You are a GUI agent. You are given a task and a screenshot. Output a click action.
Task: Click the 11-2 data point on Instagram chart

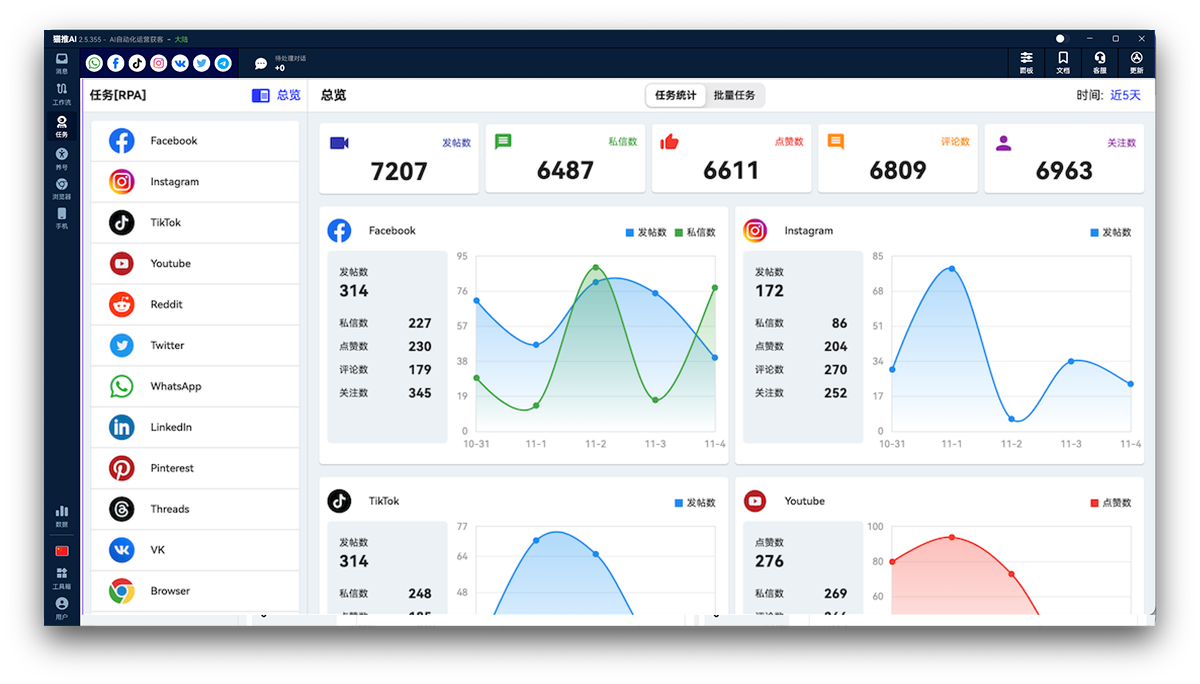1011,419
